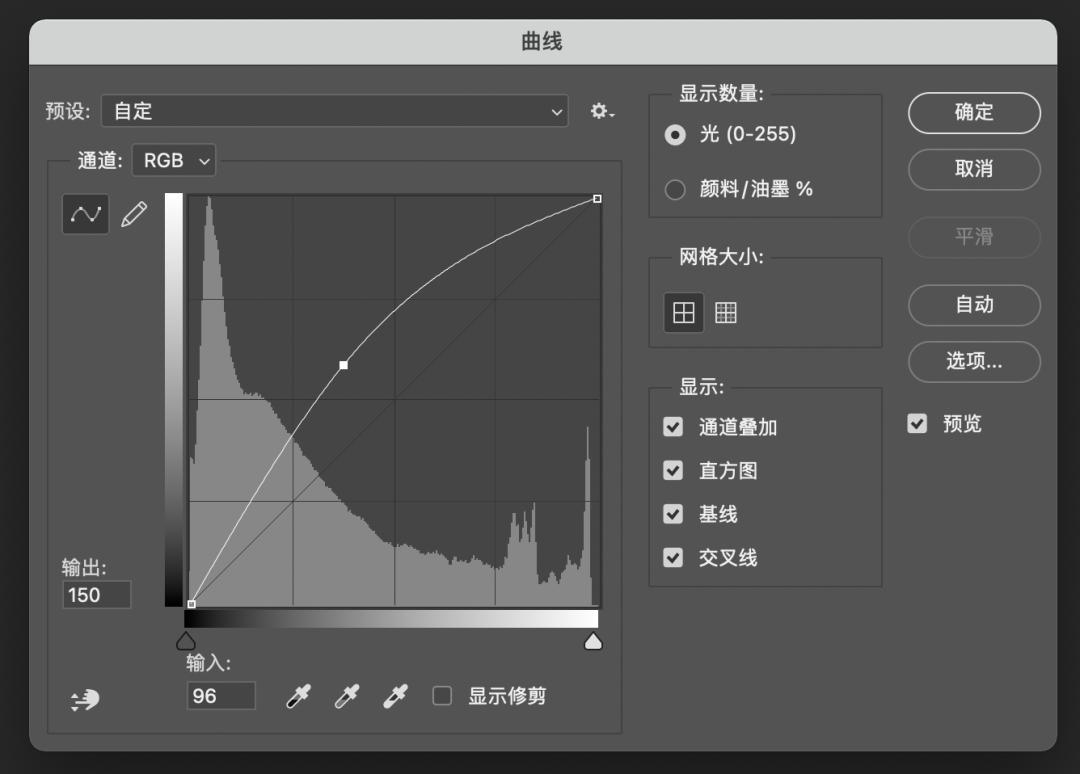Click inside the 输入 input value field

point(221,695)
